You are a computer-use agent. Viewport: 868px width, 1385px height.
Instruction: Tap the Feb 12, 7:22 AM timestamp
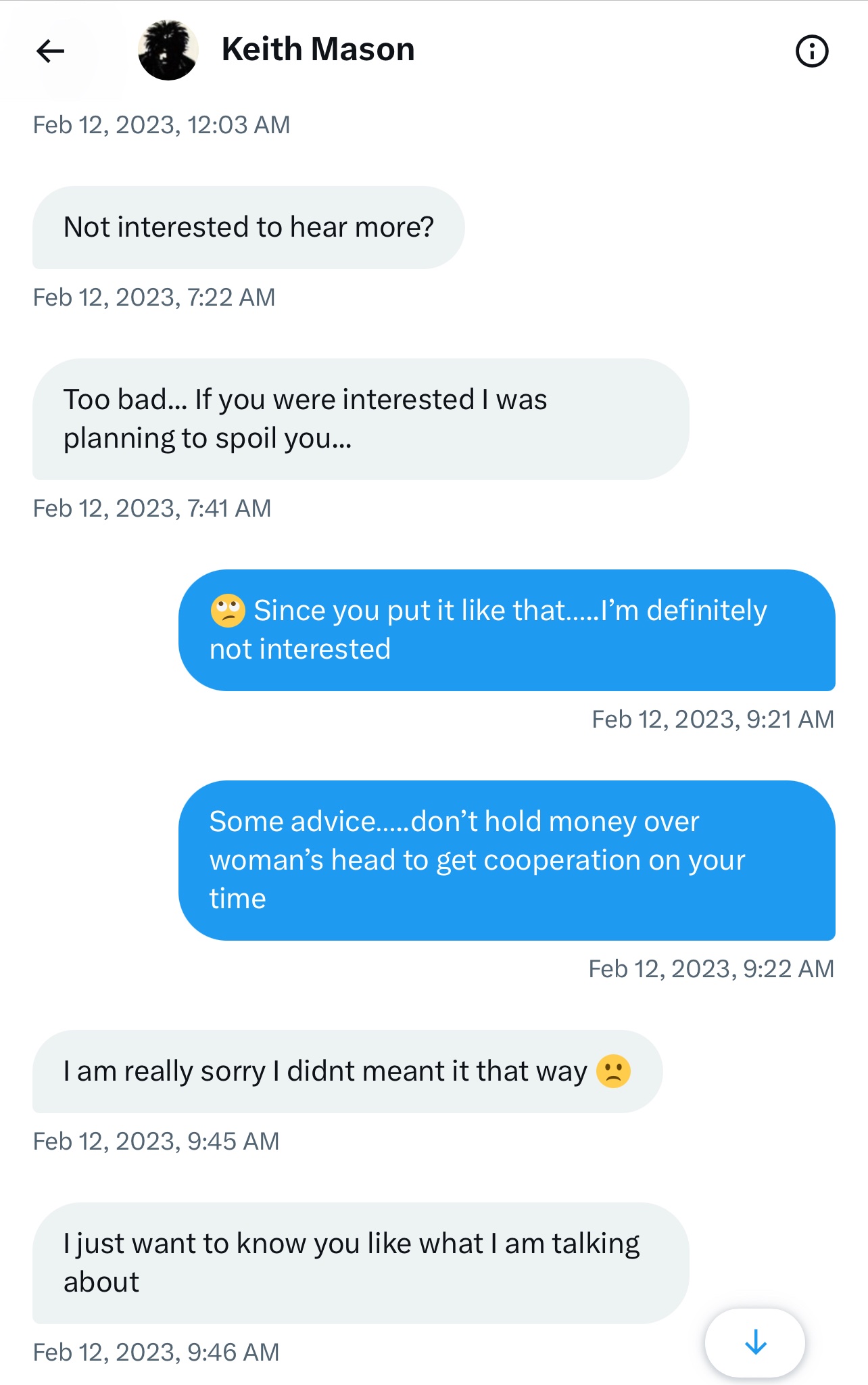tap(154, 298)
